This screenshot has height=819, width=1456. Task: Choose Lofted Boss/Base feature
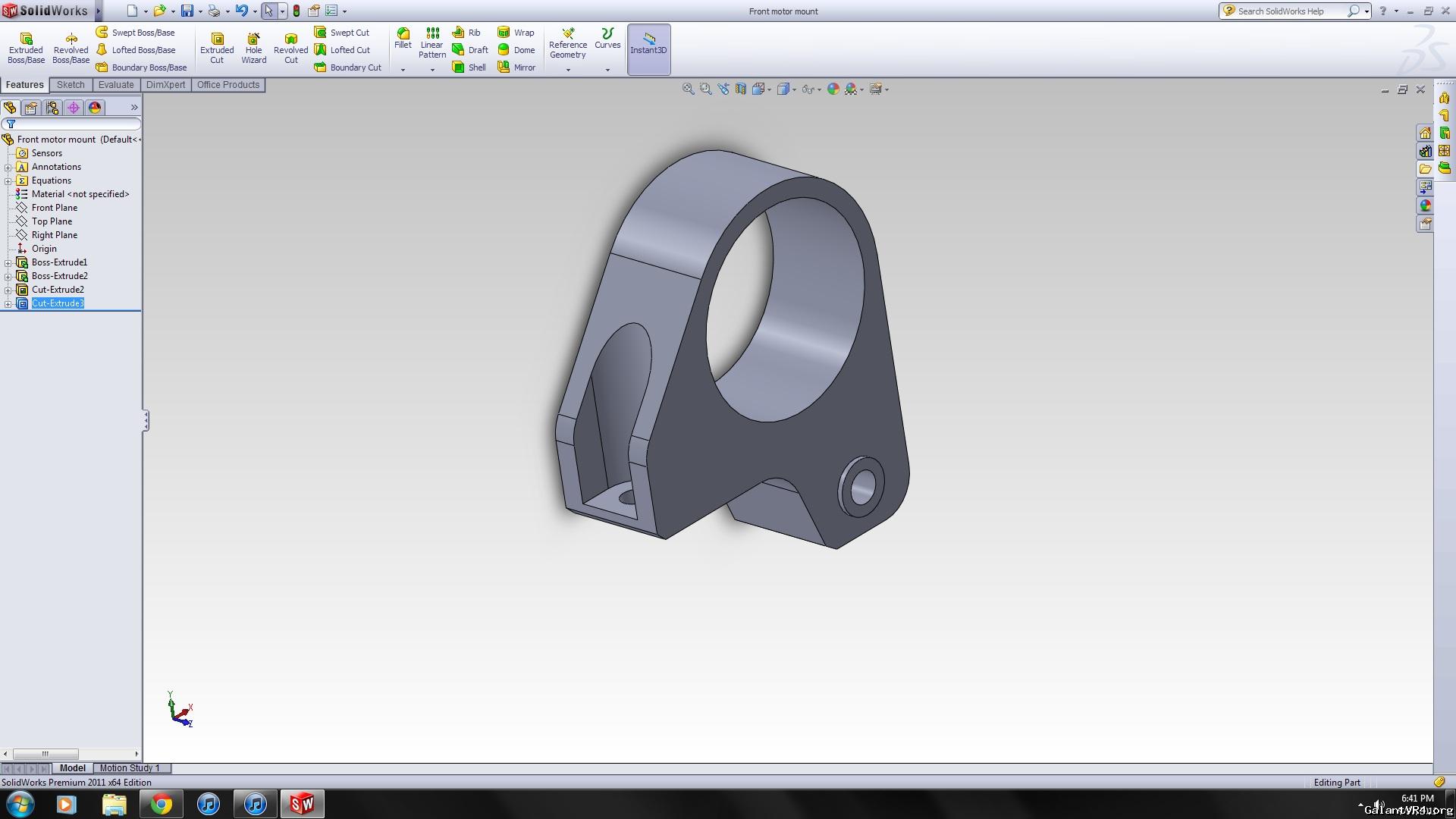136,50
